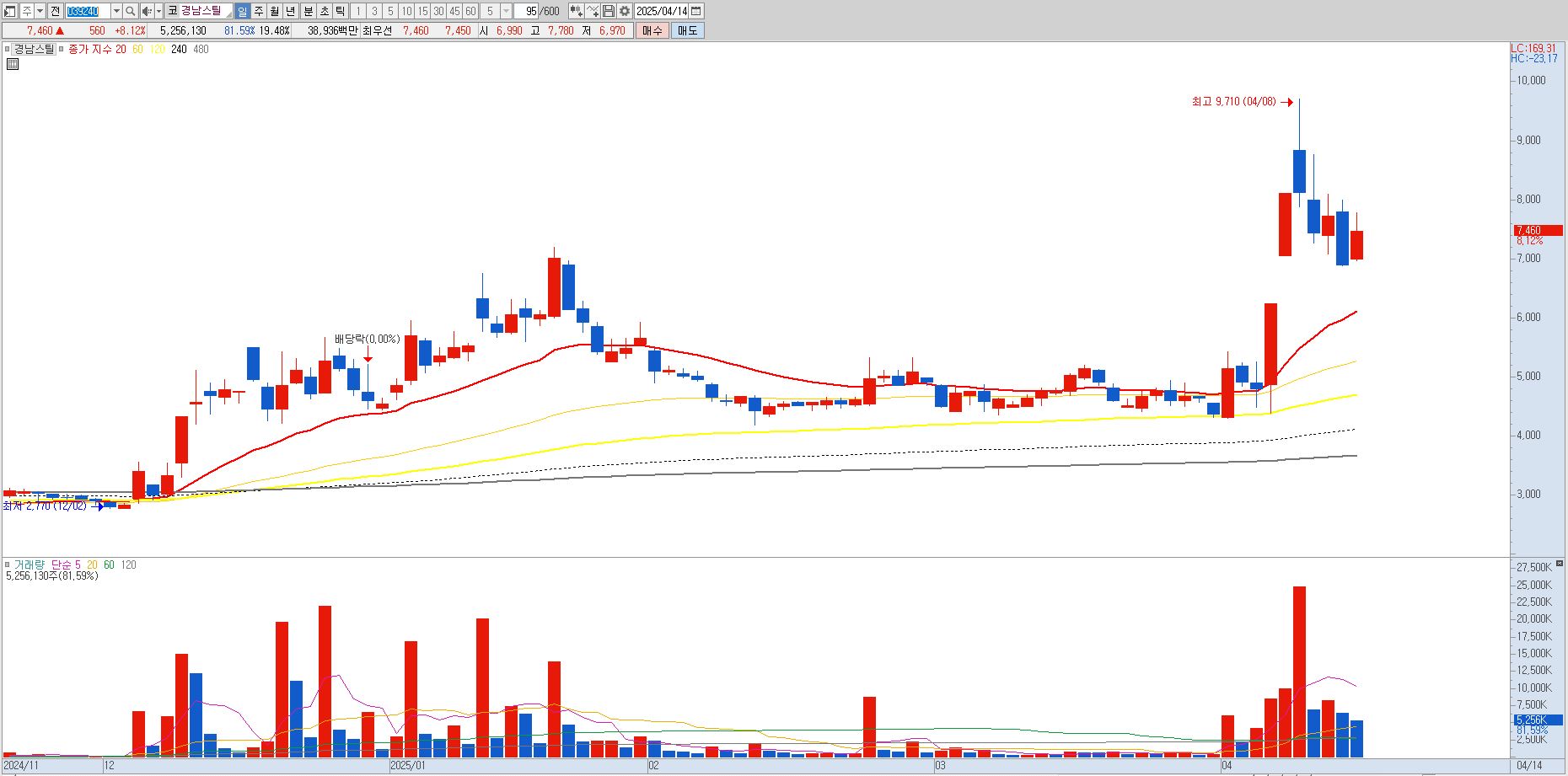Open the speaker options dropdown arrow
The width and height of the screenshot is (1568, 776).
coord(158,11)
